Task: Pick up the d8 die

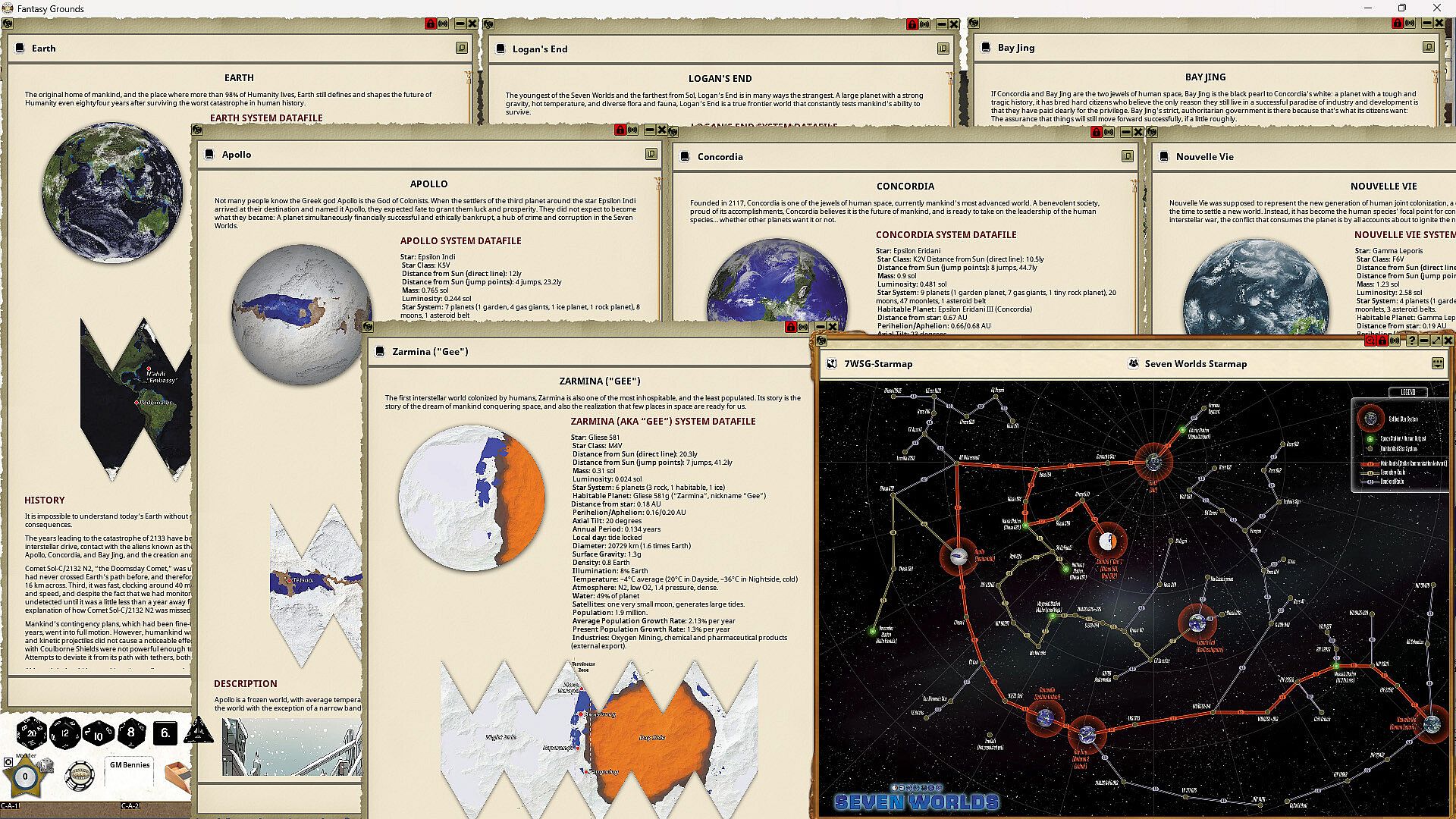Action: click(131, 733)
